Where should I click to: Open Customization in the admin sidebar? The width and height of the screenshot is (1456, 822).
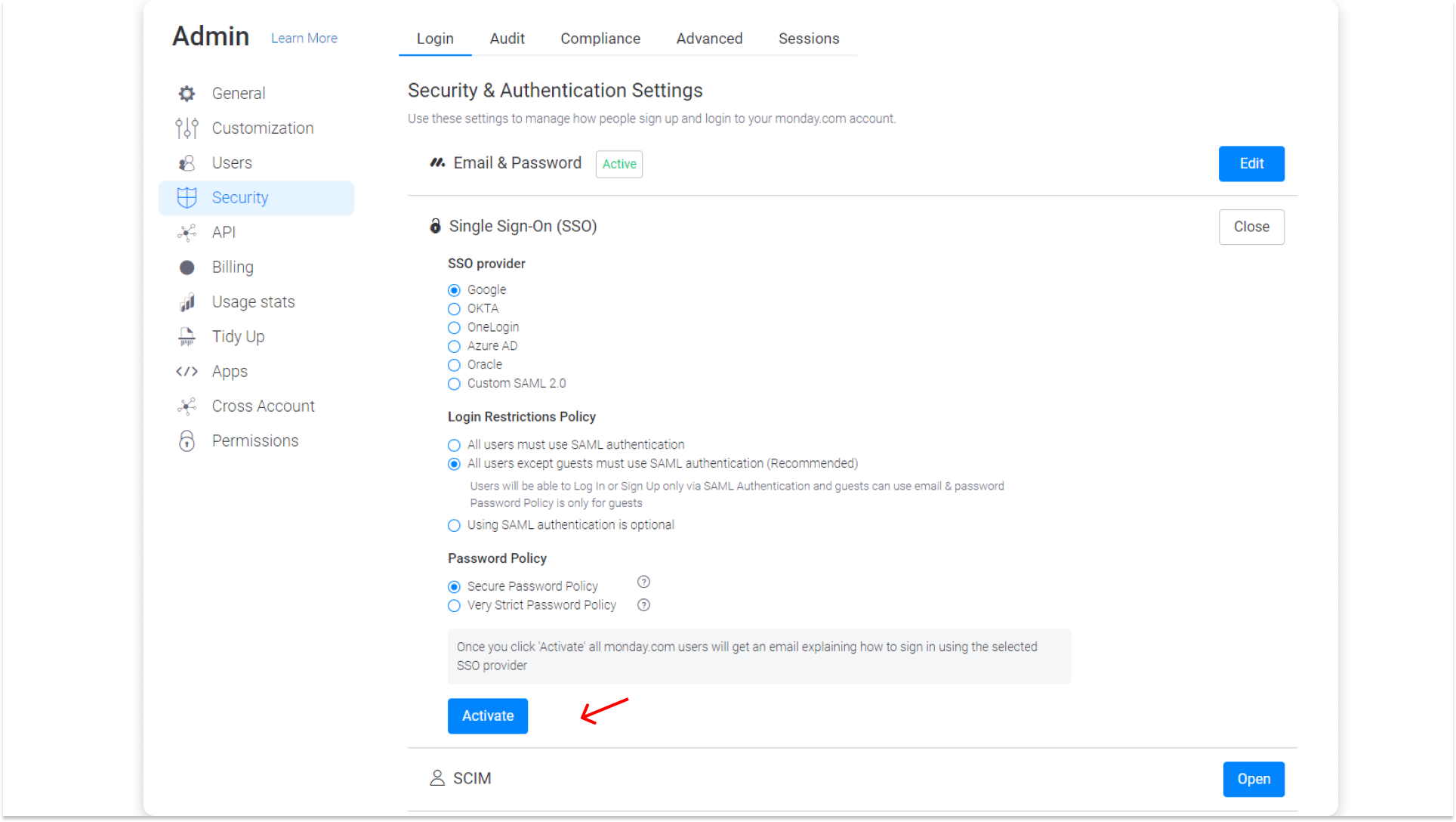click(x=256, y=128)
